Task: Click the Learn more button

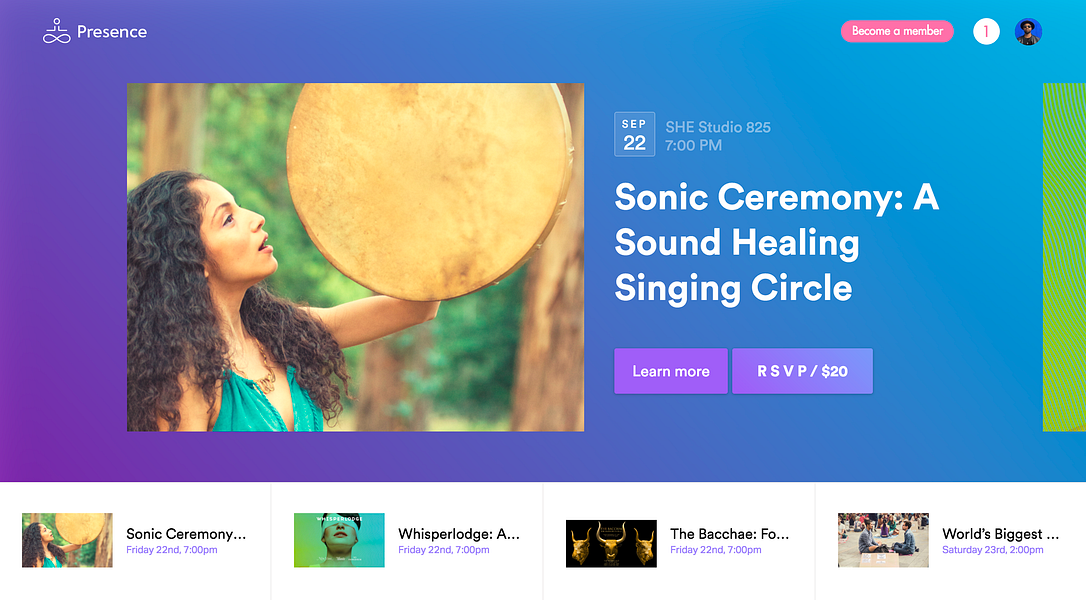Action: (x=670, y=371)
